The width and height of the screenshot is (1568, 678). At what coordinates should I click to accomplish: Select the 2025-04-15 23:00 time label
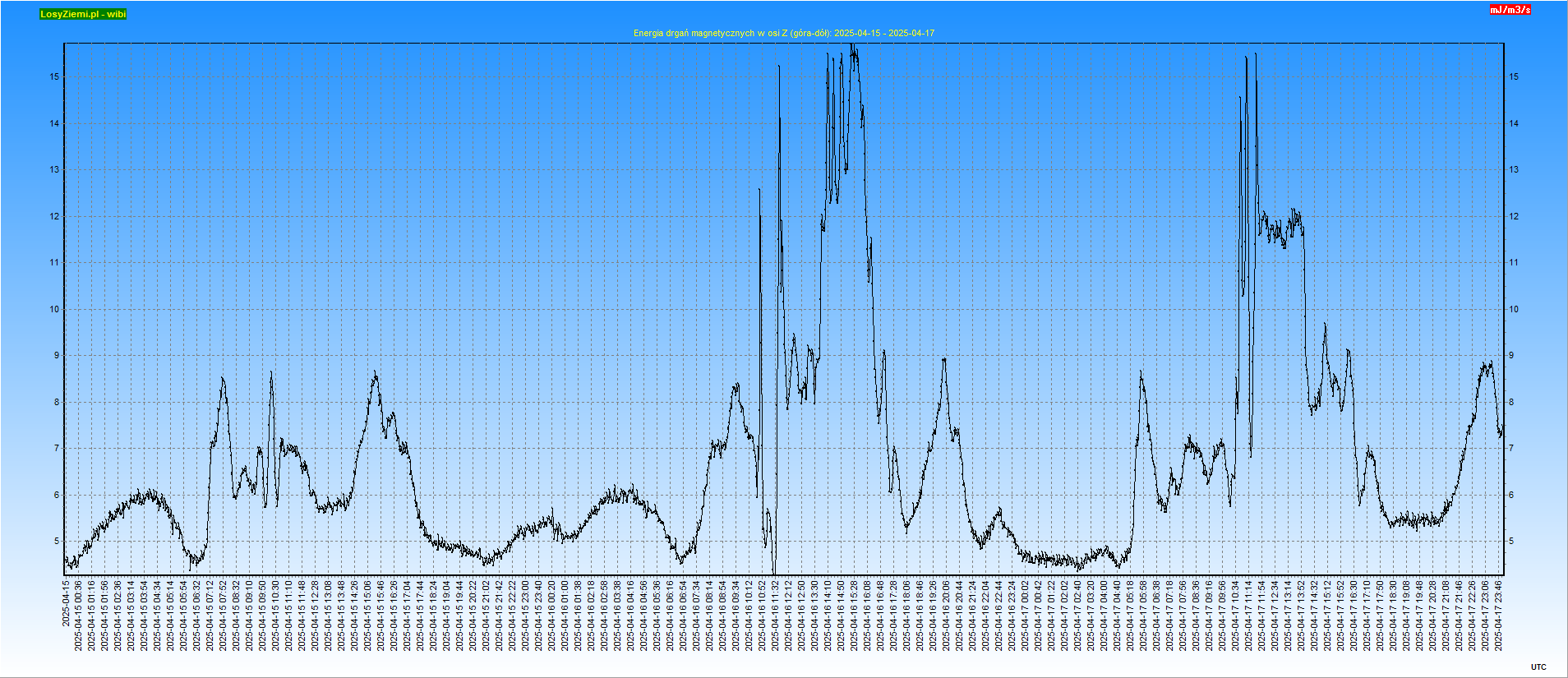(x=526, y=616)
